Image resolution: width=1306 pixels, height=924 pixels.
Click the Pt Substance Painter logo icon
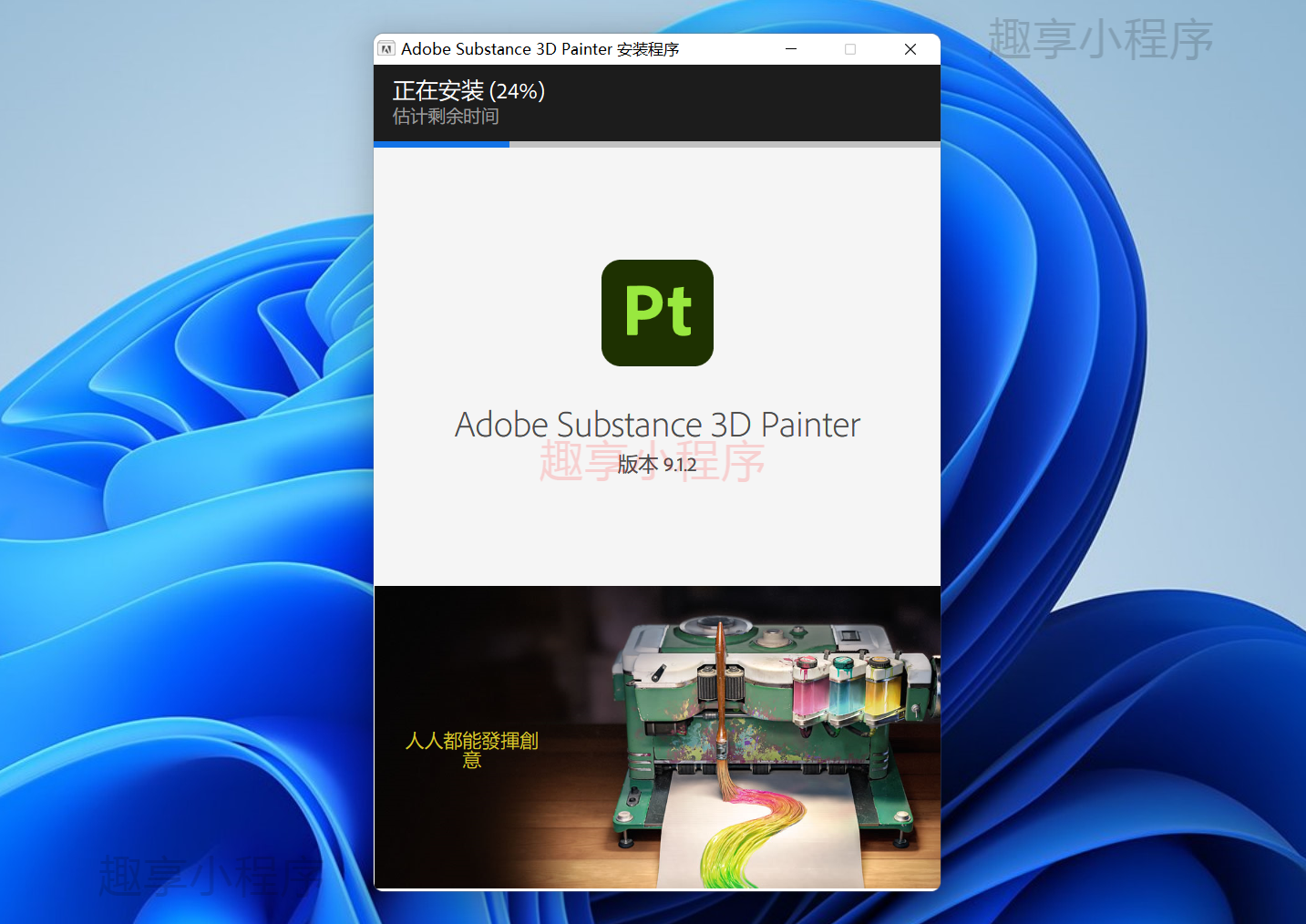(657, 313)
